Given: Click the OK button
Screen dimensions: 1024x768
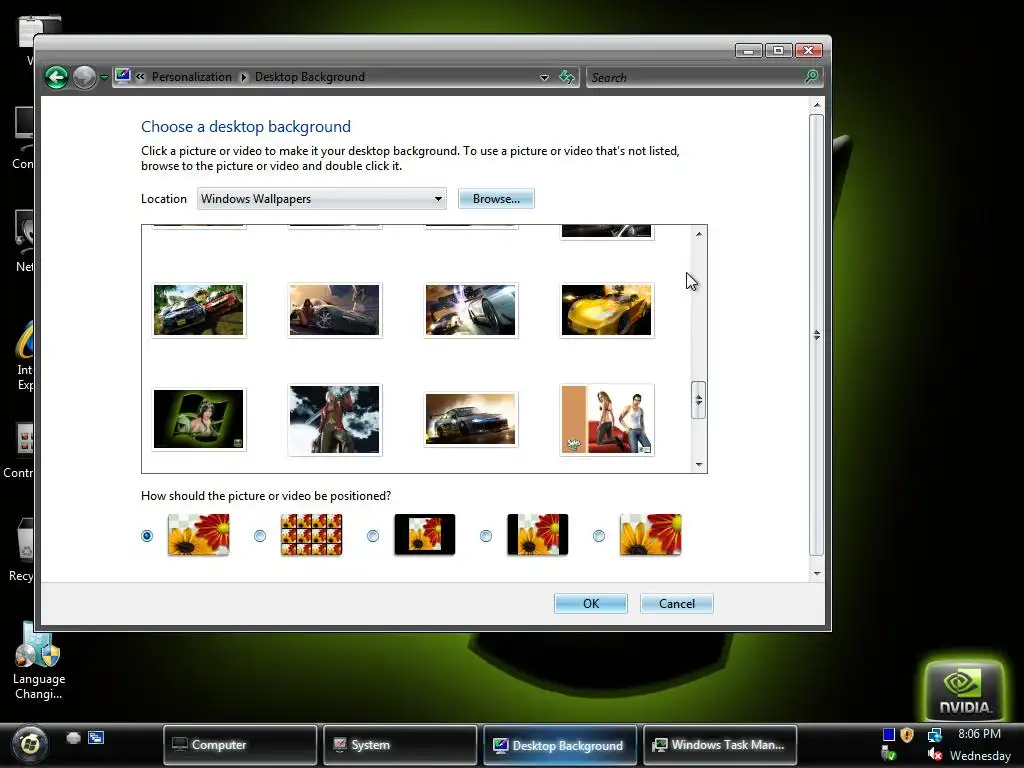Looking at the screenshot, I should tap(591, 603).
